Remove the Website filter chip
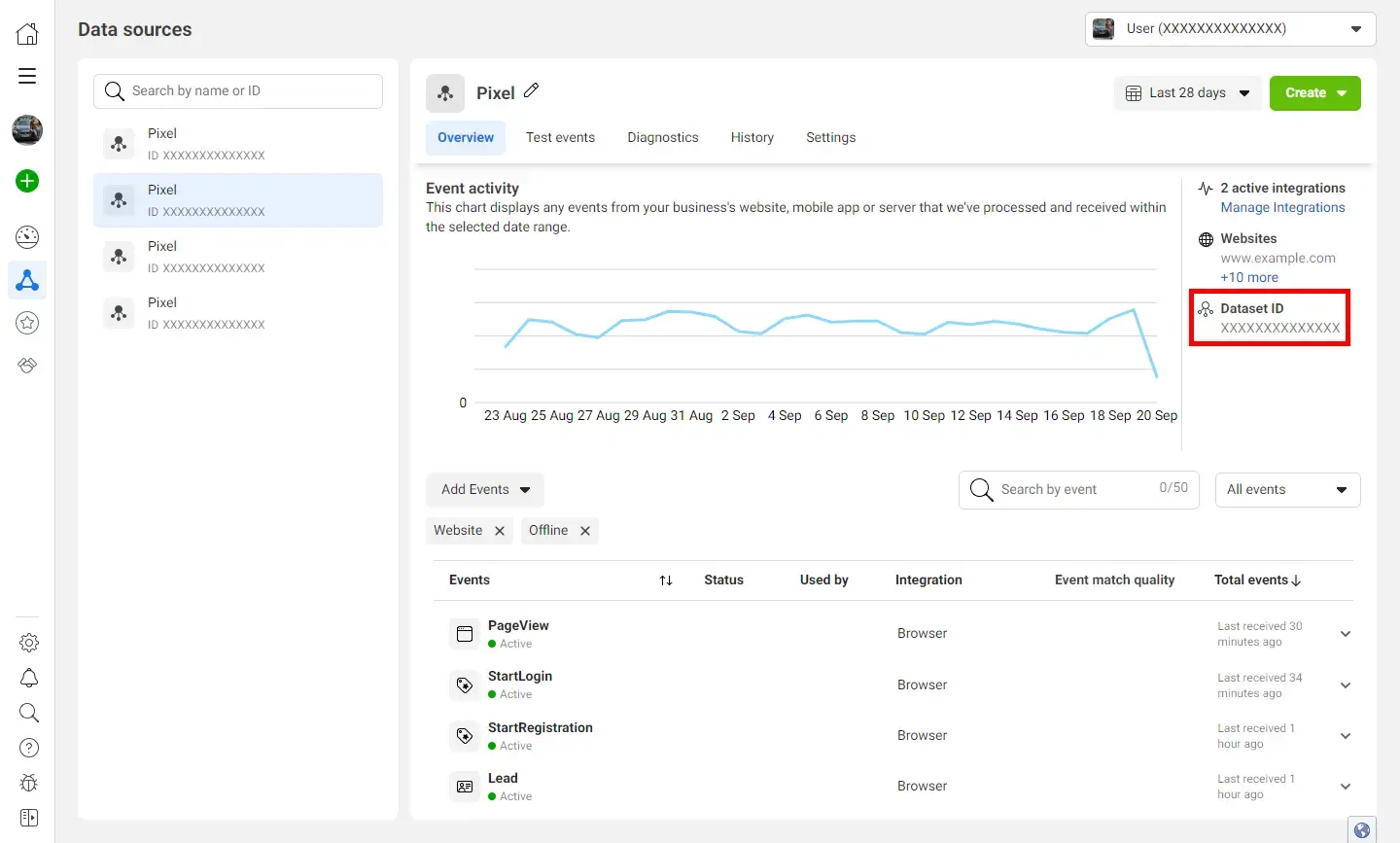 500,531
